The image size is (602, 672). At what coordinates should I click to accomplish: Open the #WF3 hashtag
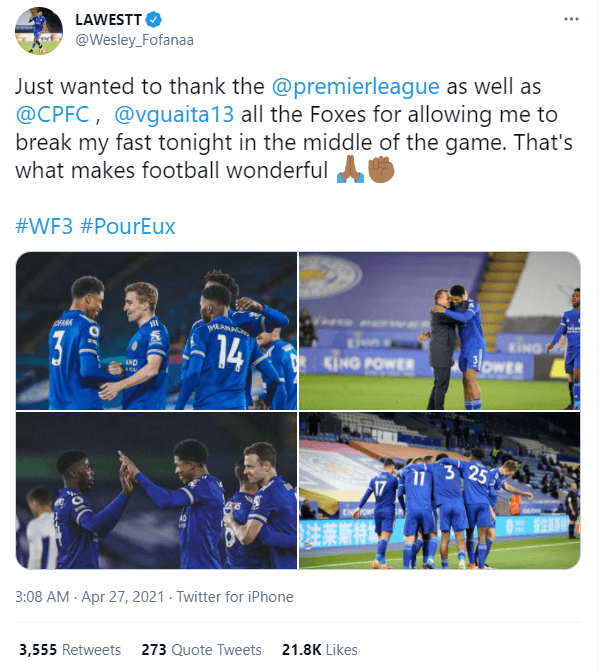43,226
